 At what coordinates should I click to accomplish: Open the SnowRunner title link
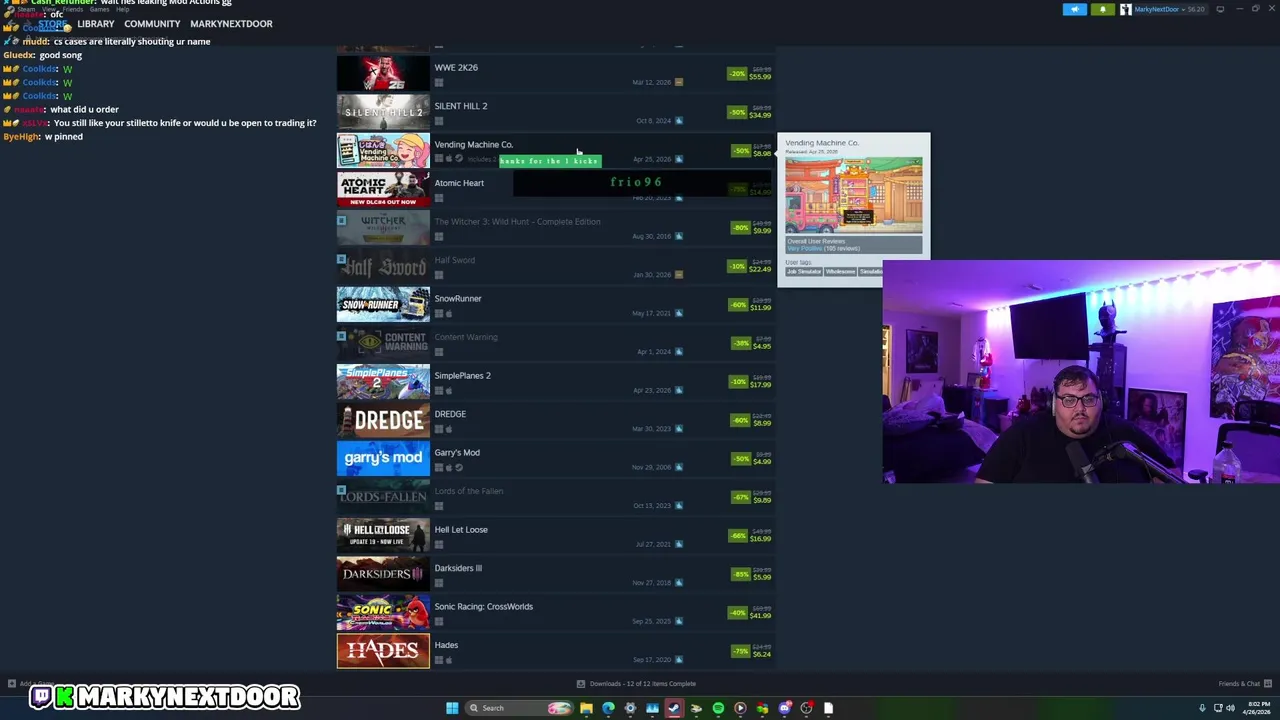point(457,299)
